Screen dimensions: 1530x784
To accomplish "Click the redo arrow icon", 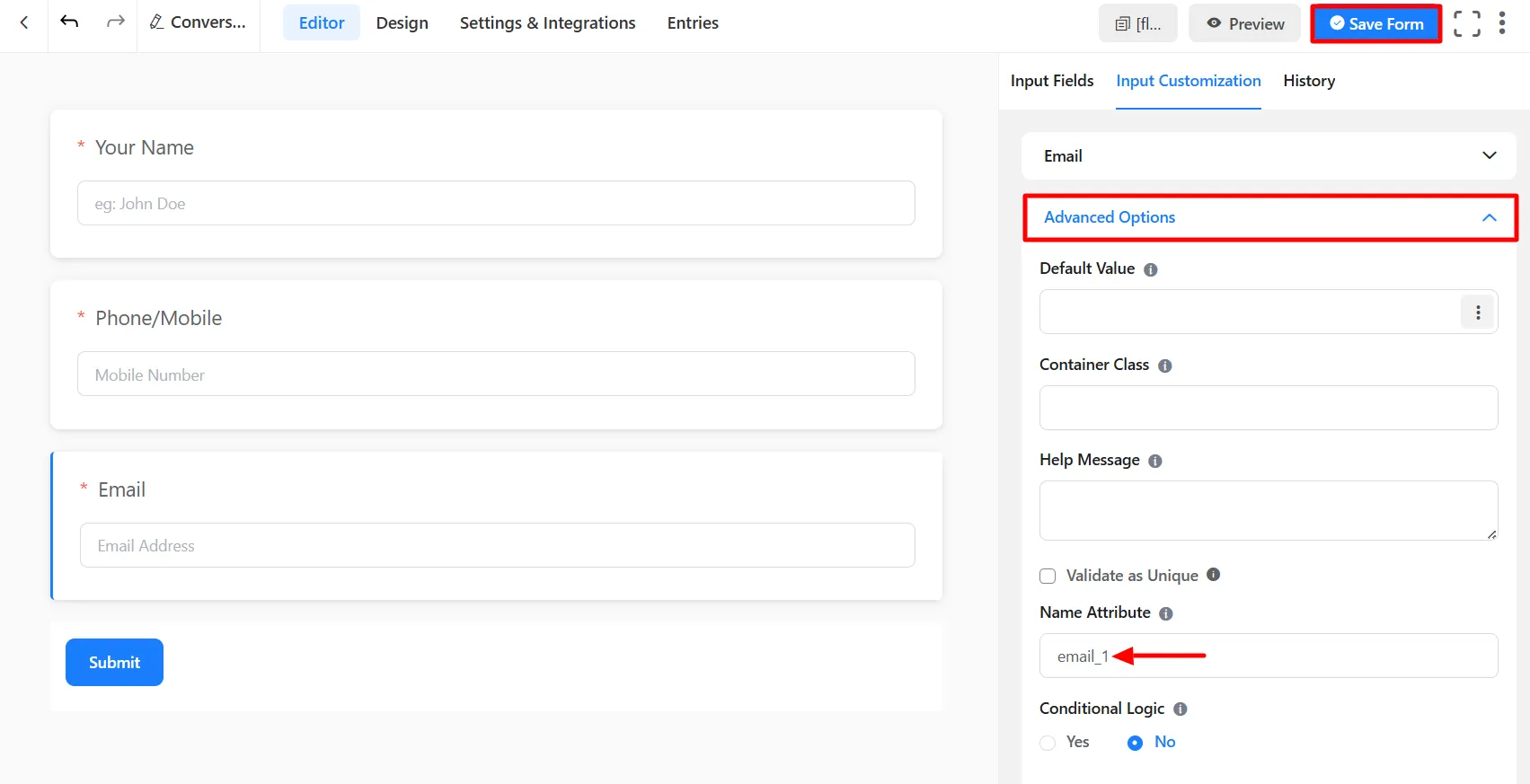I will (115, 22).
